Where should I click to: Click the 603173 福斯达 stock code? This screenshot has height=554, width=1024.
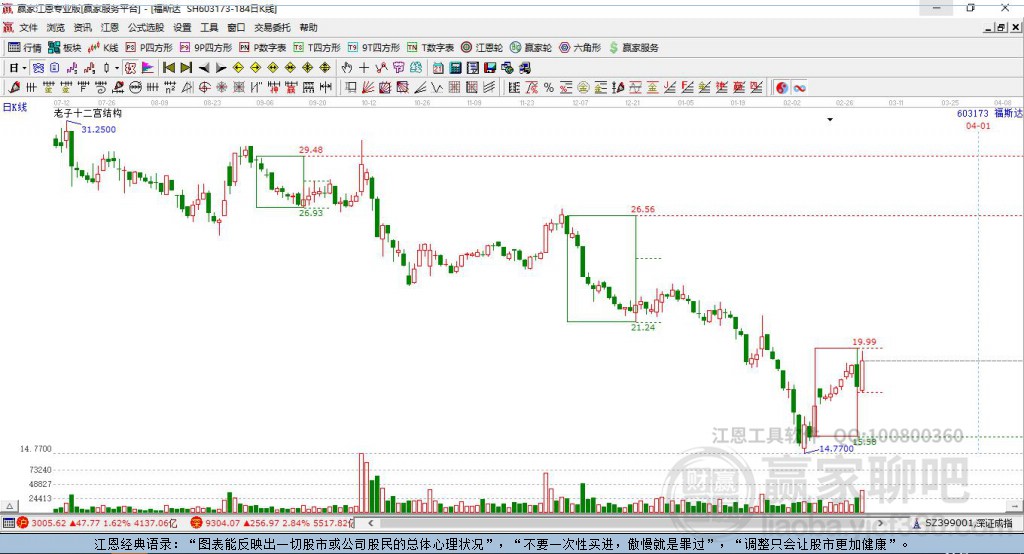click(989, 113)
